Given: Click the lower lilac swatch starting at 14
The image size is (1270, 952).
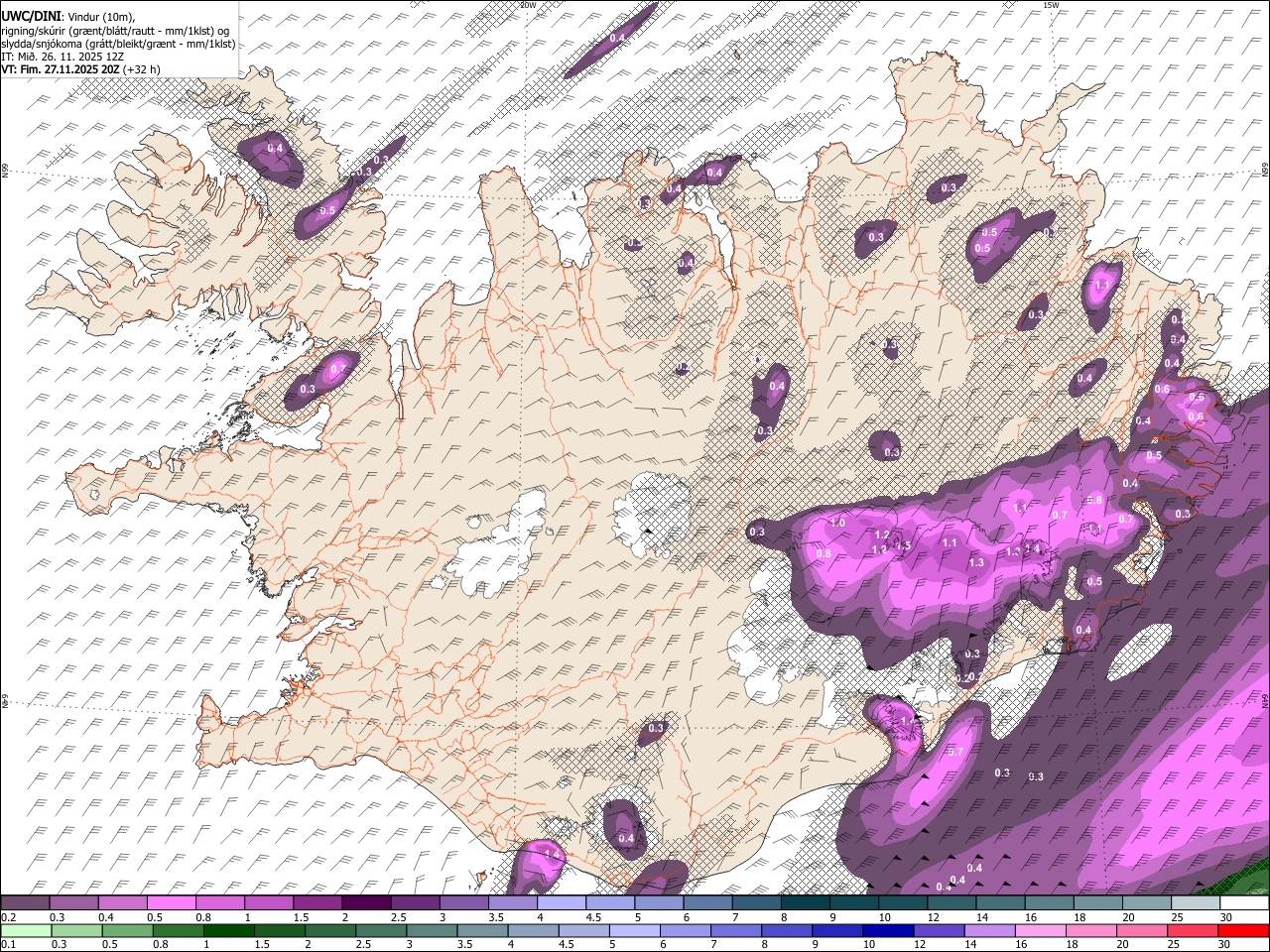Looking at the screenshot, I should (x=989, y=930).
